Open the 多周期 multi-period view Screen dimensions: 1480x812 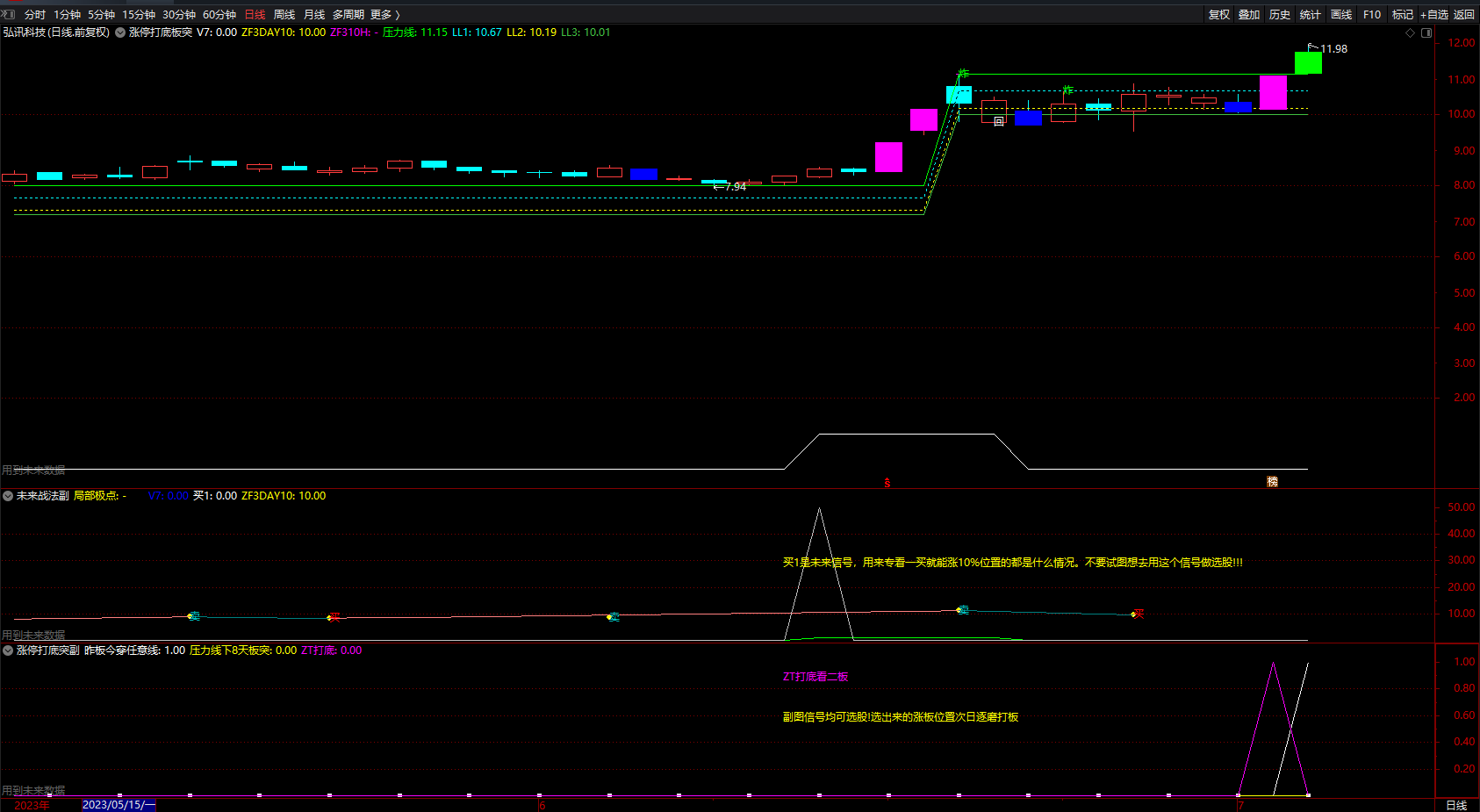(348, 14)
